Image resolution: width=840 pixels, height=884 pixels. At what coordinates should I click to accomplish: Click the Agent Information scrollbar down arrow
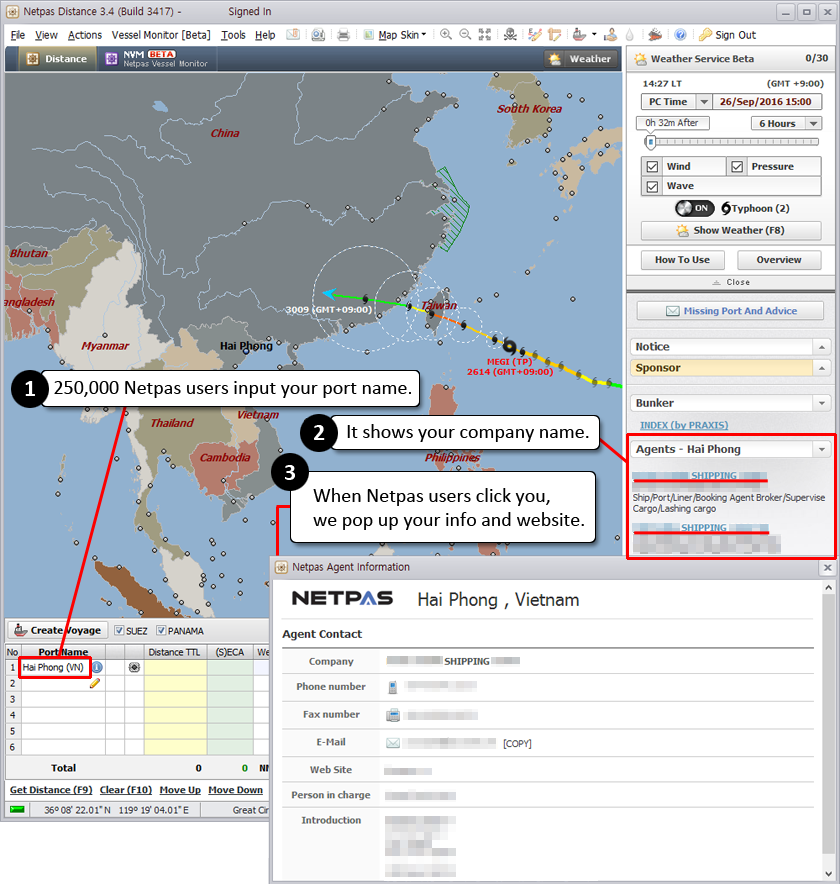(x=828, y=874)
